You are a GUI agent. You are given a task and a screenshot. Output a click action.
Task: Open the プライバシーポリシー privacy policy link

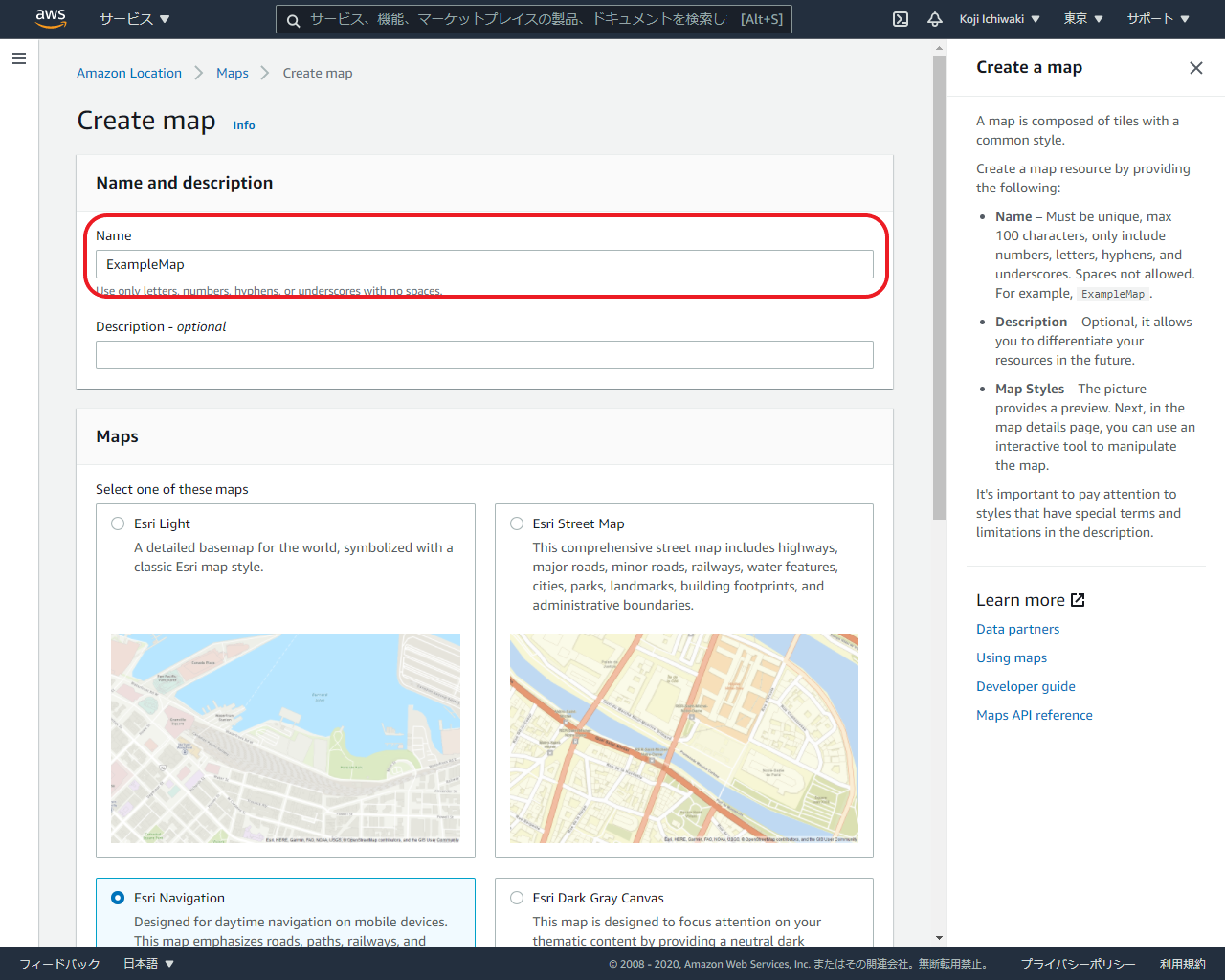(1078, 964)
